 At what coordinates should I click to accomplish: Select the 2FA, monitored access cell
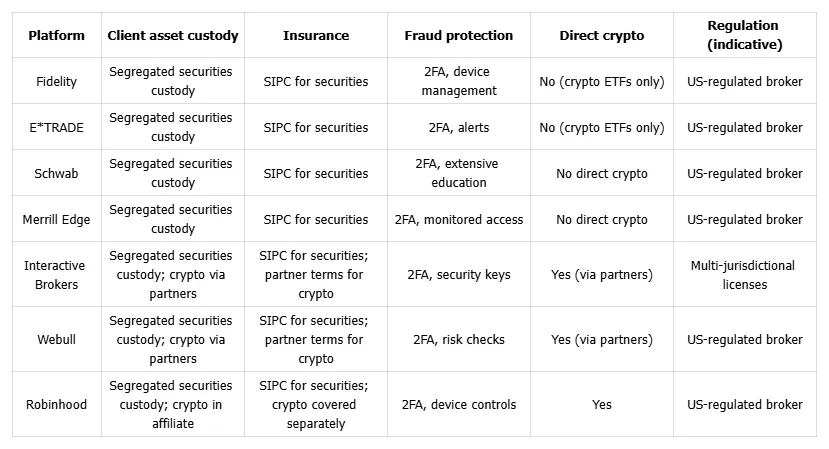459,220
